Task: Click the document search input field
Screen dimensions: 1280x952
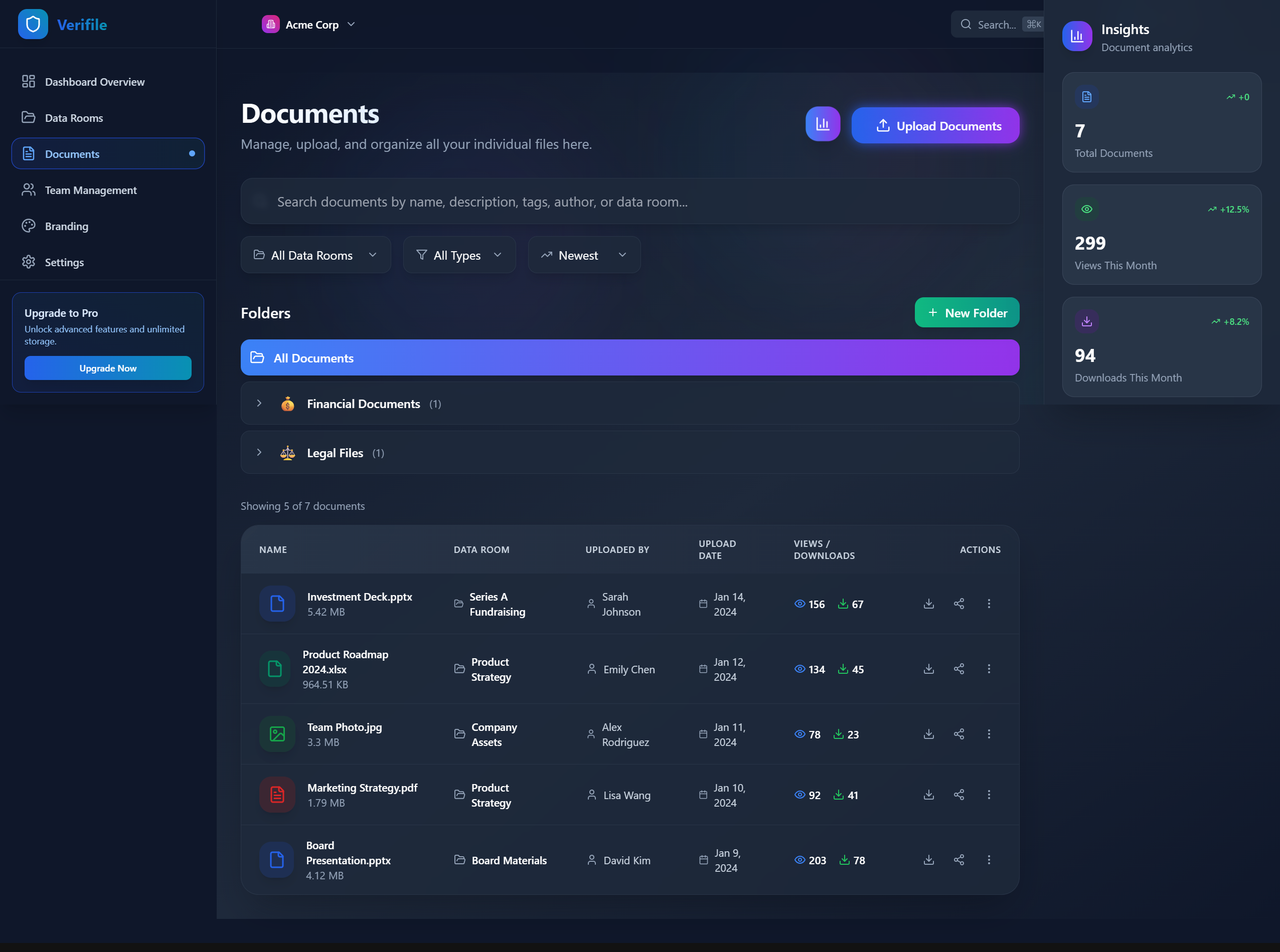Action: tap(628, 201)
